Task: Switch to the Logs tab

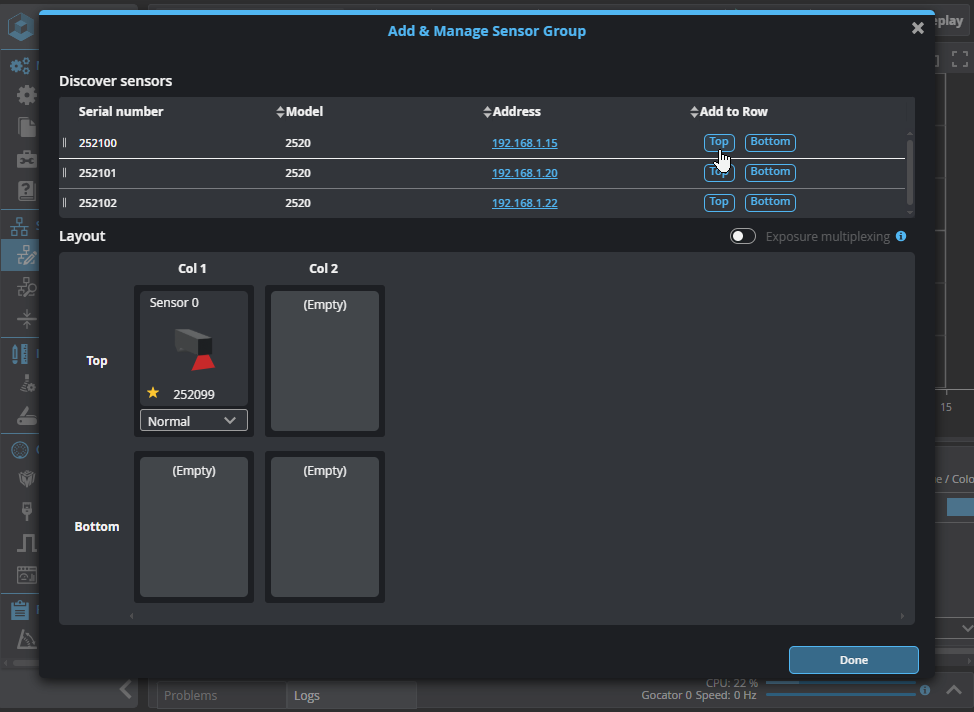Action: pyautogui.click(x=308, y=695)
